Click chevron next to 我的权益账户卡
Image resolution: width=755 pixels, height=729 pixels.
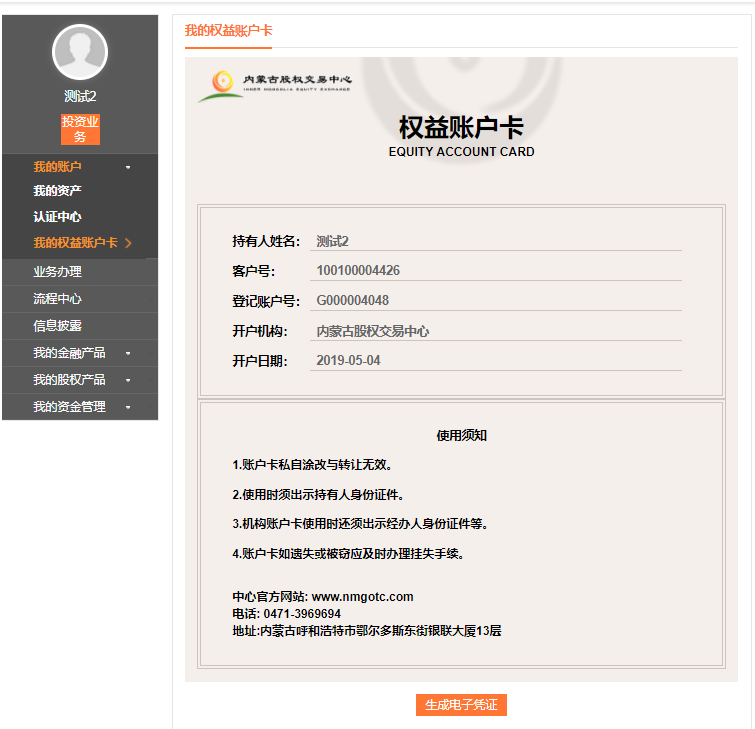[128, 243]
